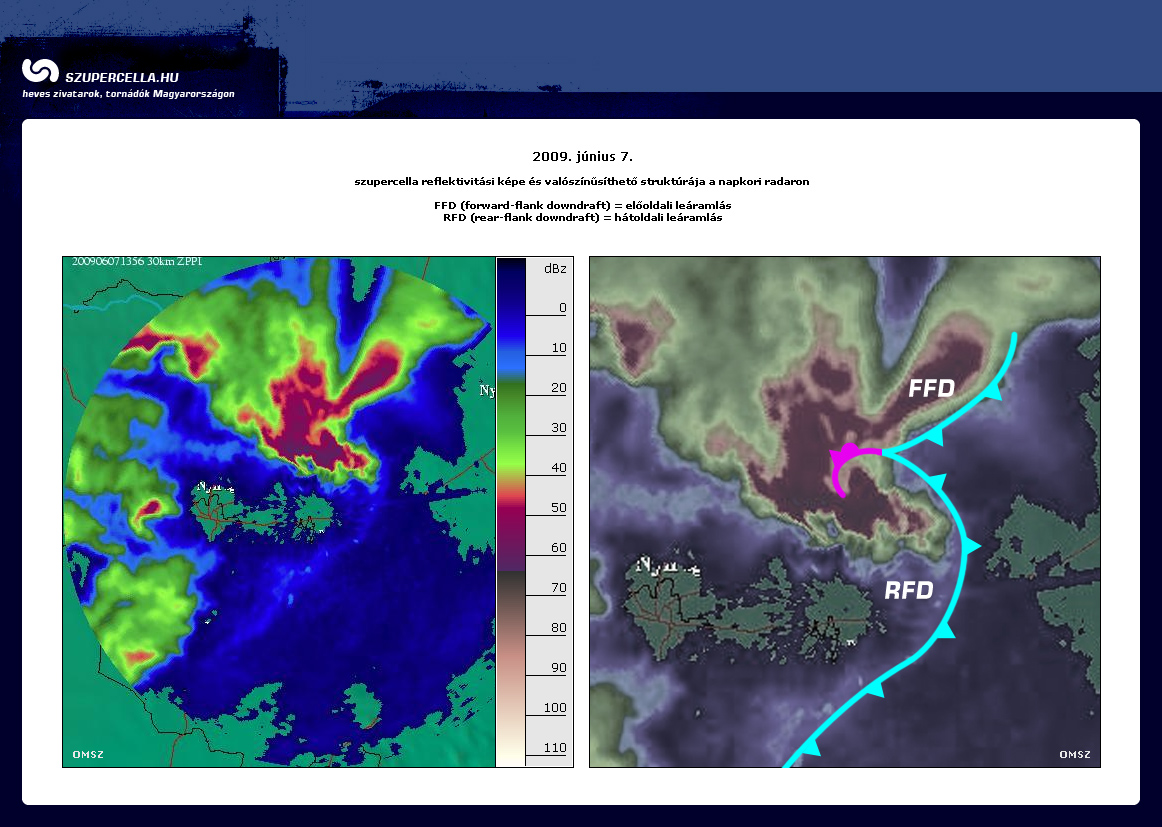Open the left radar reflectivity image
The height and width of the screenshot is (827, 1162).
click(278, 511)
